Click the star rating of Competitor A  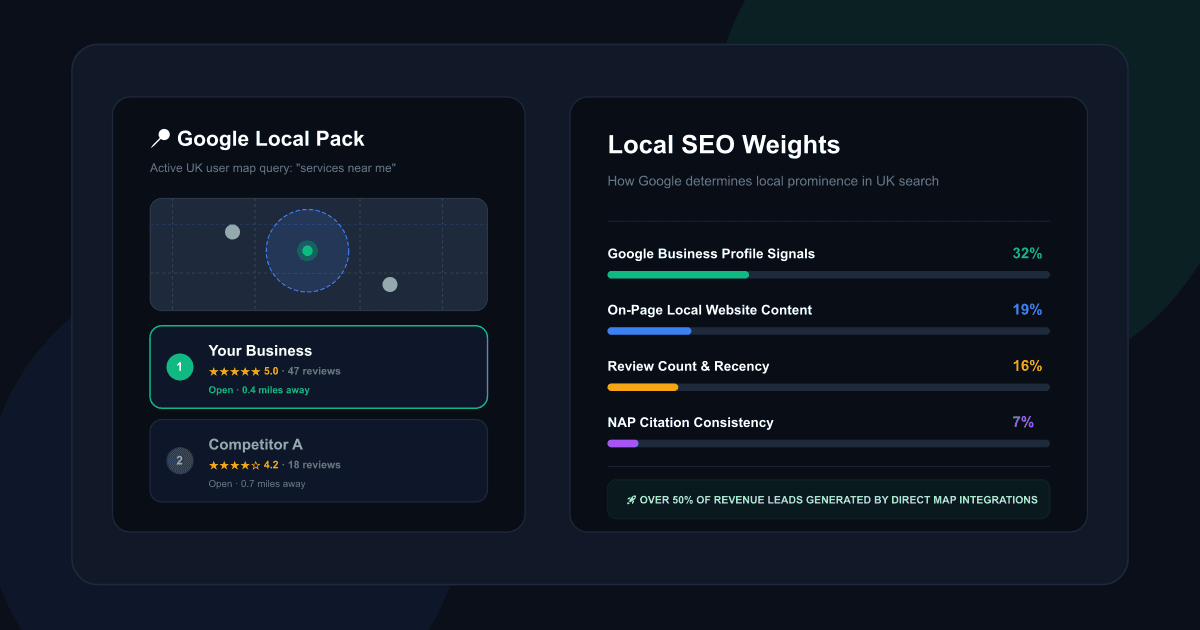tap(234, 465)
